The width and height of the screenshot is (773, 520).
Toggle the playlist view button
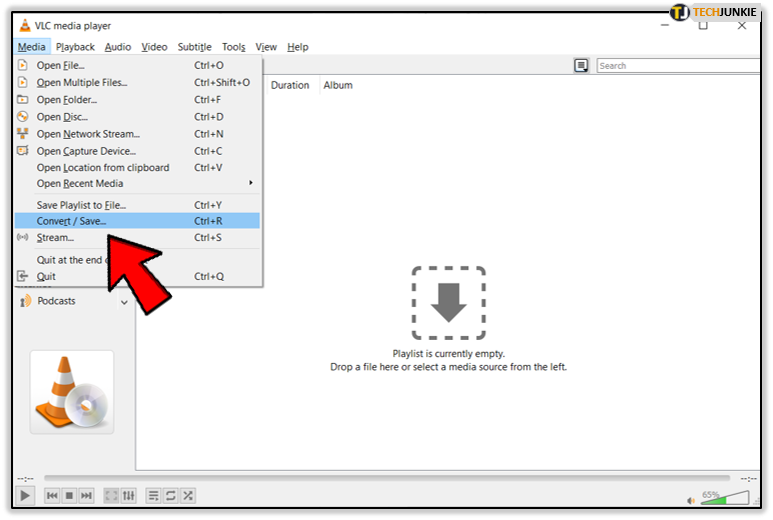point(153,496)
